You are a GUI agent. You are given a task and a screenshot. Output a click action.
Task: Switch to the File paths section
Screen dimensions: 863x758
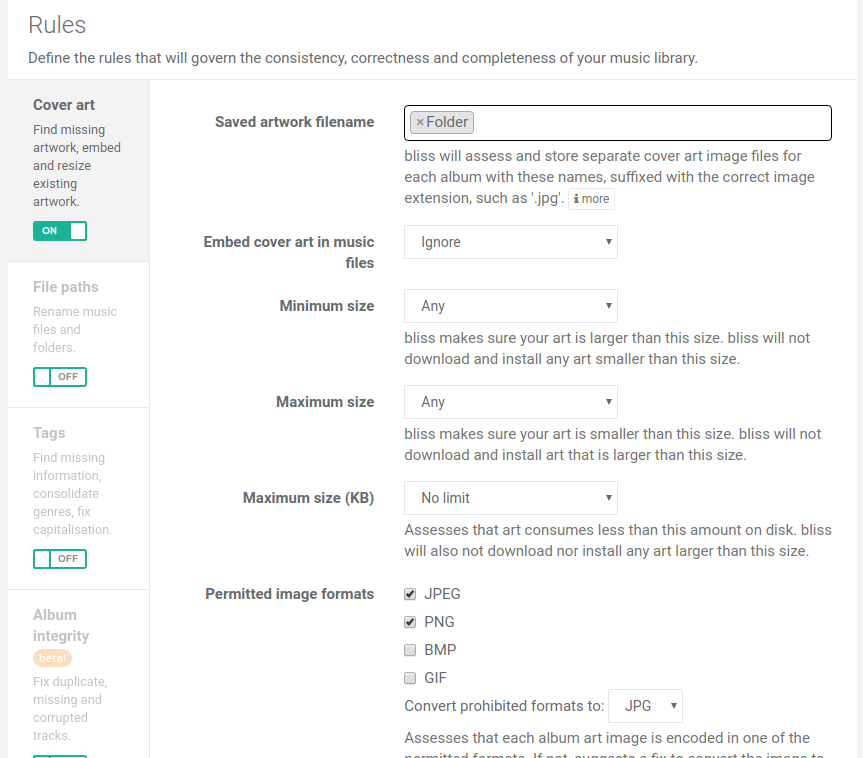(x=66, y=287)
